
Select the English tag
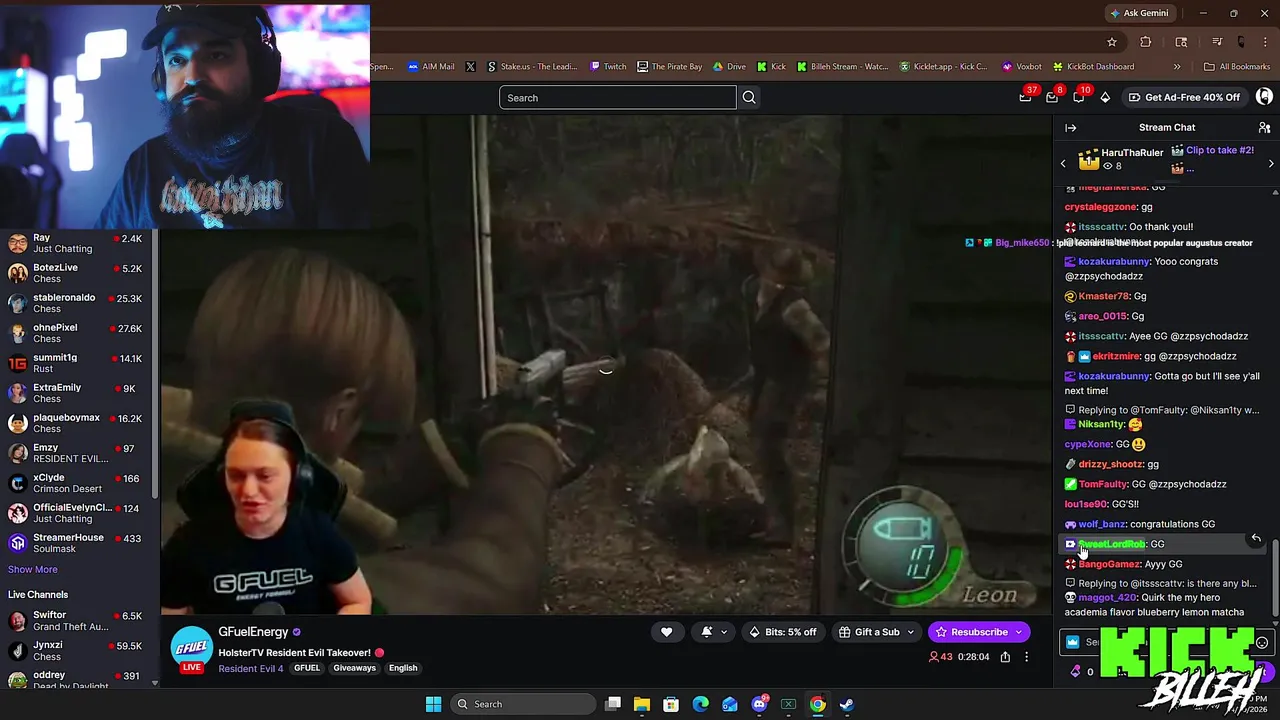click(403, 668)
